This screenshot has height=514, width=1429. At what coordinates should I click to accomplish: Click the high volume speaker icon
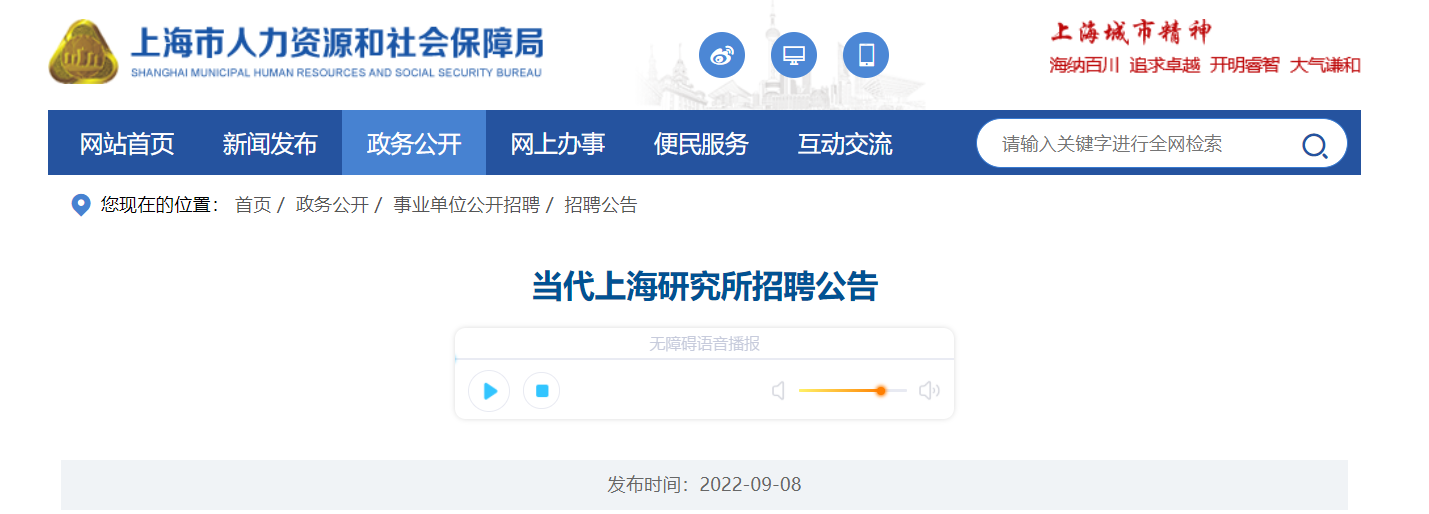[x=929, y=390]
